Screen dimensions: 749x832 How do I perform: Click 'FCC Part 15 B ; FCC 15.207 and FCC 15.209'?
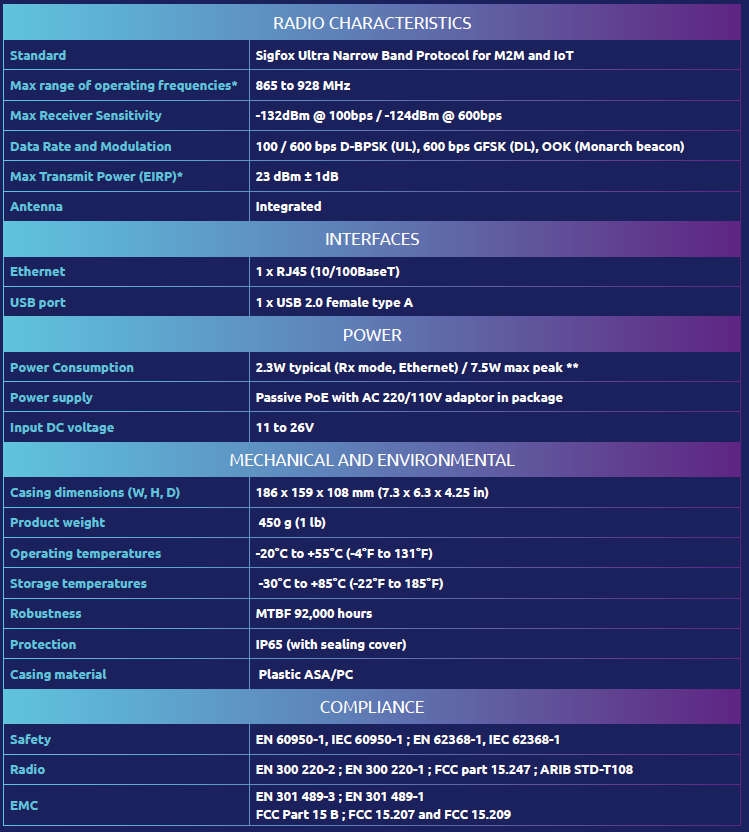[384, 814]
